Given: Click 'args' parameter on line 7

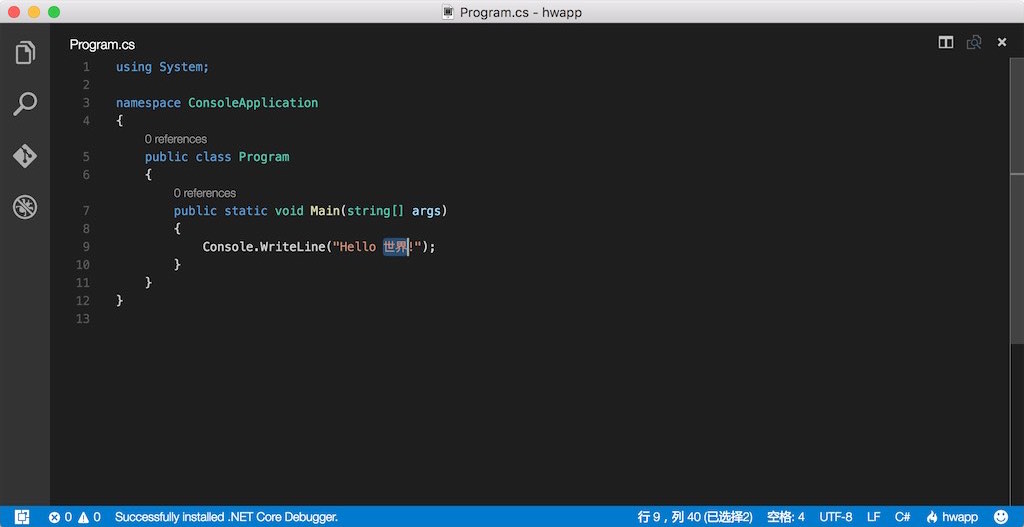Looking at the screenshot, I should tap(426, 212).
